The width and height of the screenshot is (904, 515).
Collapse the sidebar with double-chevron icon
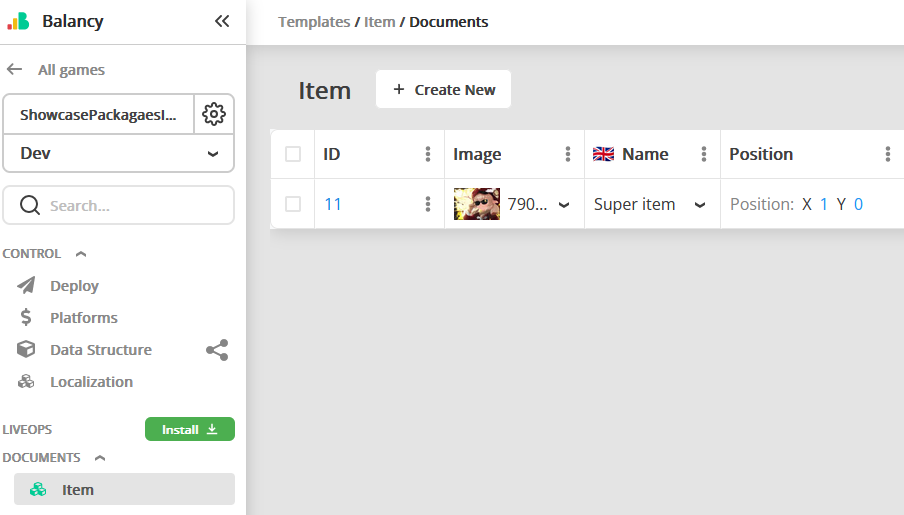point(222,21)
